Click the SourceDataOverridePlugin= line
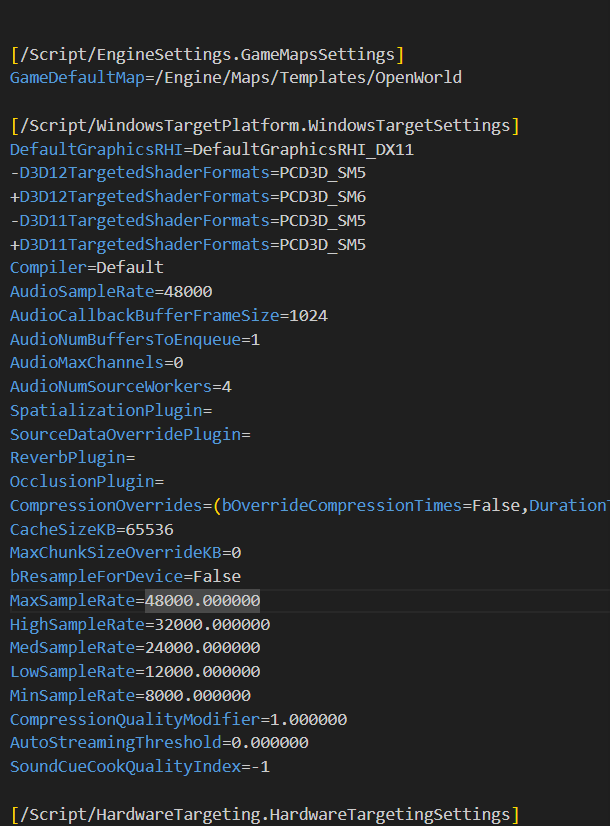This screenshot has width=610, height=826. (131, 435)
